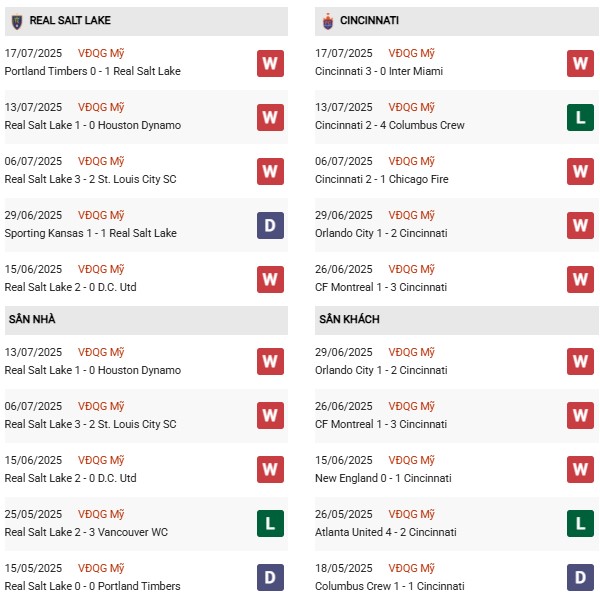Screen dimensions: 600x598
Task: Click the L badge for Cincinnati 2 - 4 Columbus Crew
Action: 581,117
